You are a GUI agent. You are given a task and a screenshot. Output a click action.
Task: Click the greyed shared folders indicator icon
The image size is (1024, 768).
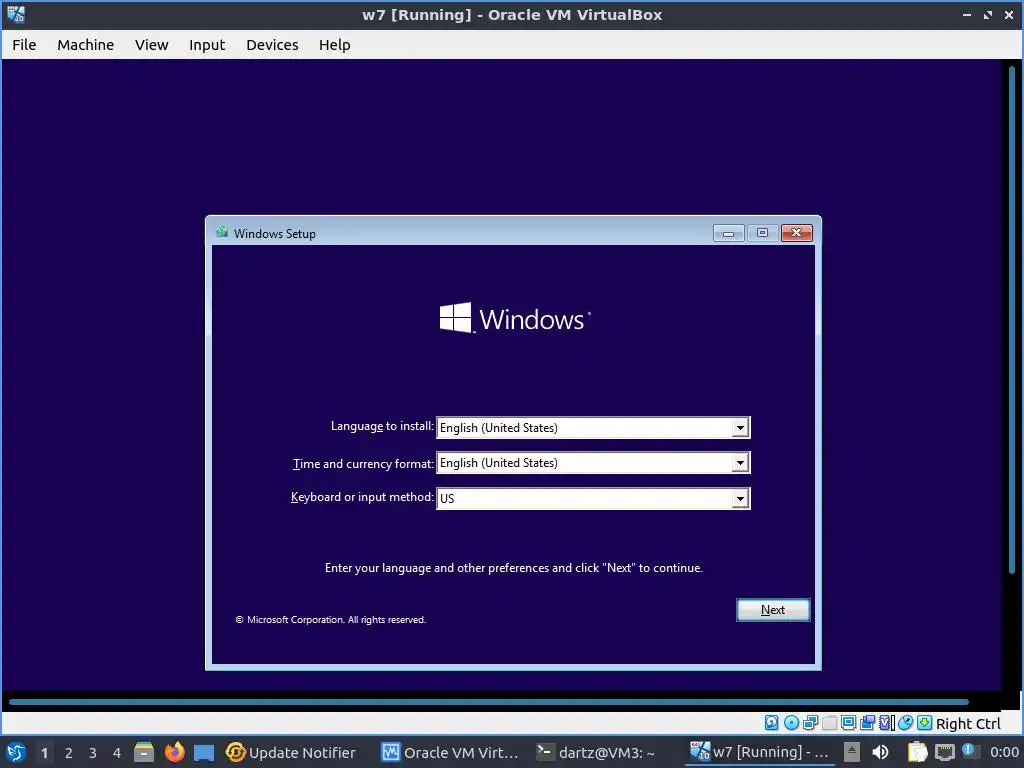tap(829, 723)
